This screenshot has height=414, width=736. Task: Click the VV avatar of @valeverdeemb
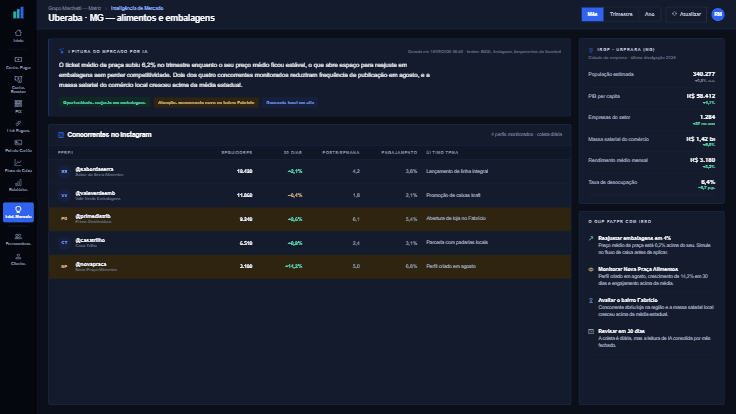coord(64,195)
